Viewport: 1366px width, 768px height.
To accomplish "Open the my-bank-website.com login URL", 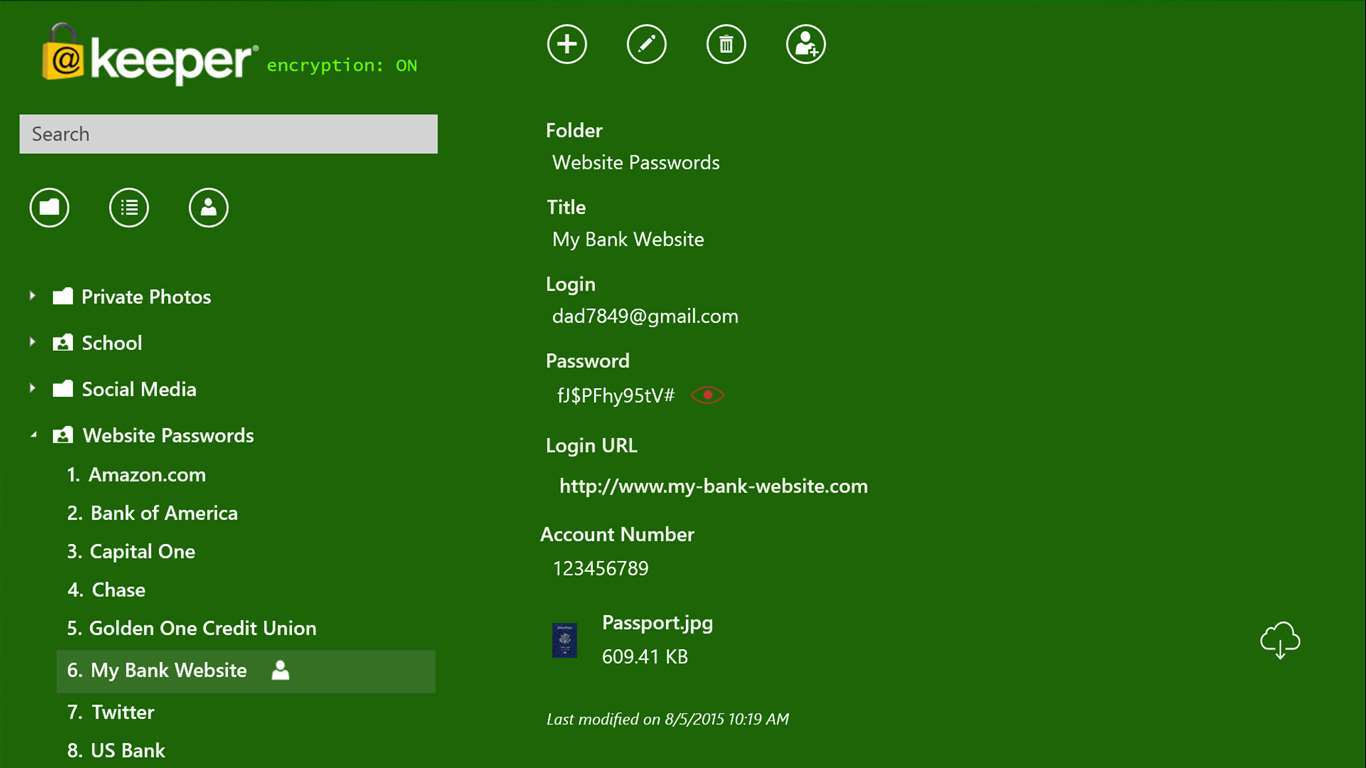I will tap(713, 487).
